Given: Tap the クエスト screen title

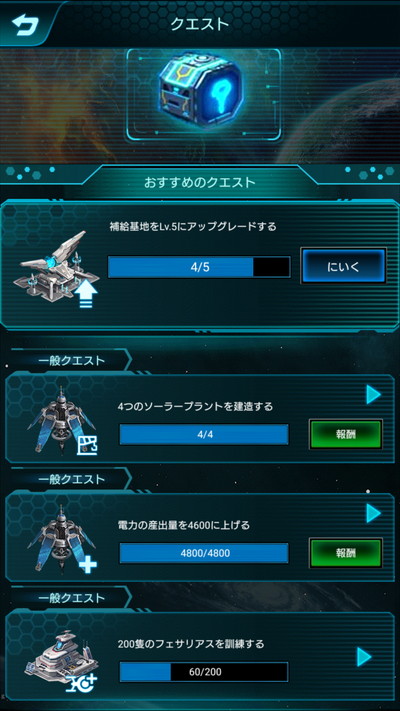Looking at the screenshot, I should (x=200, y=24).
